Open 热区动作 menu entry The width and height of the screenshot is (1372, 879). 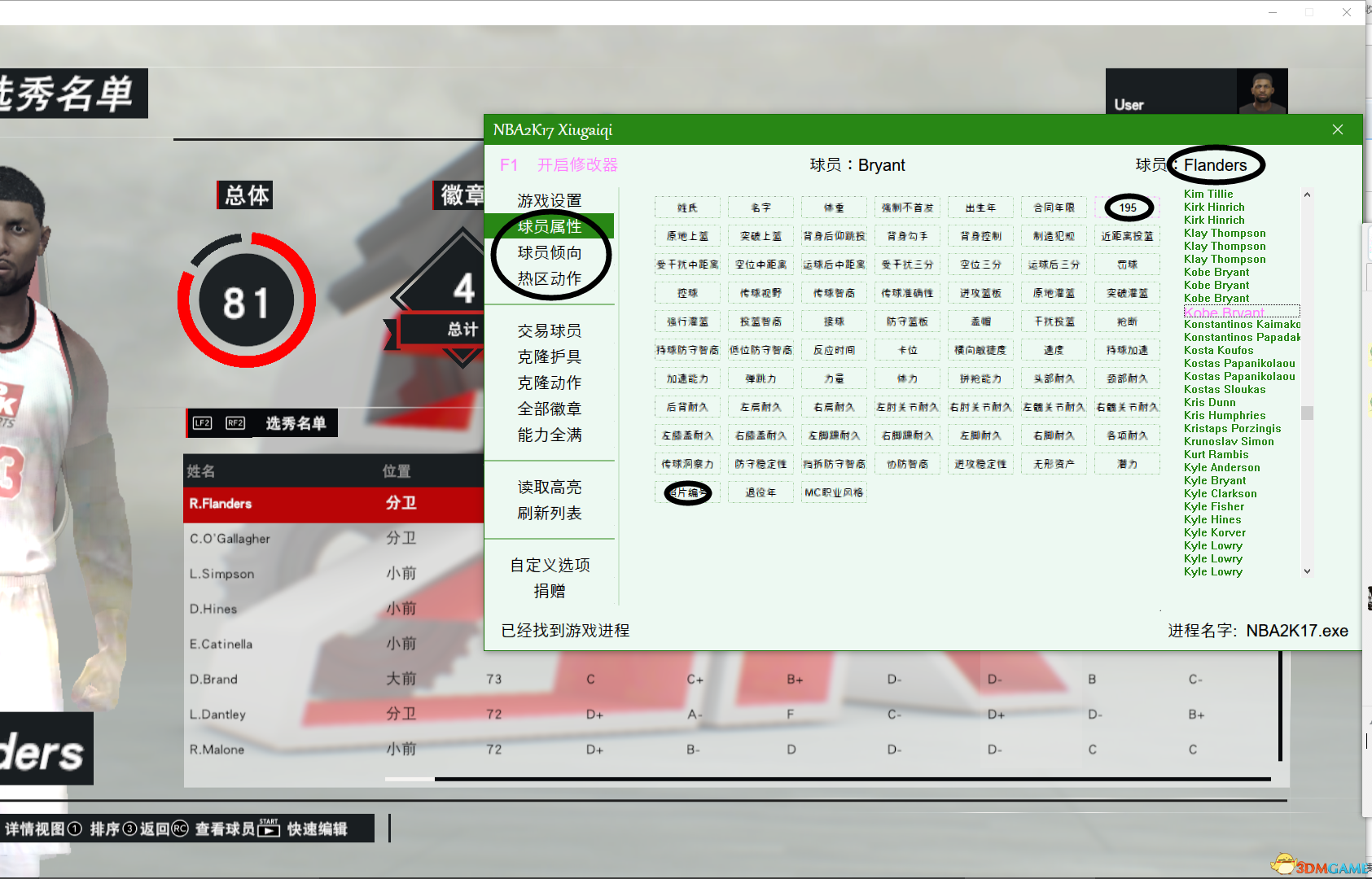click(x=550, y=278)
